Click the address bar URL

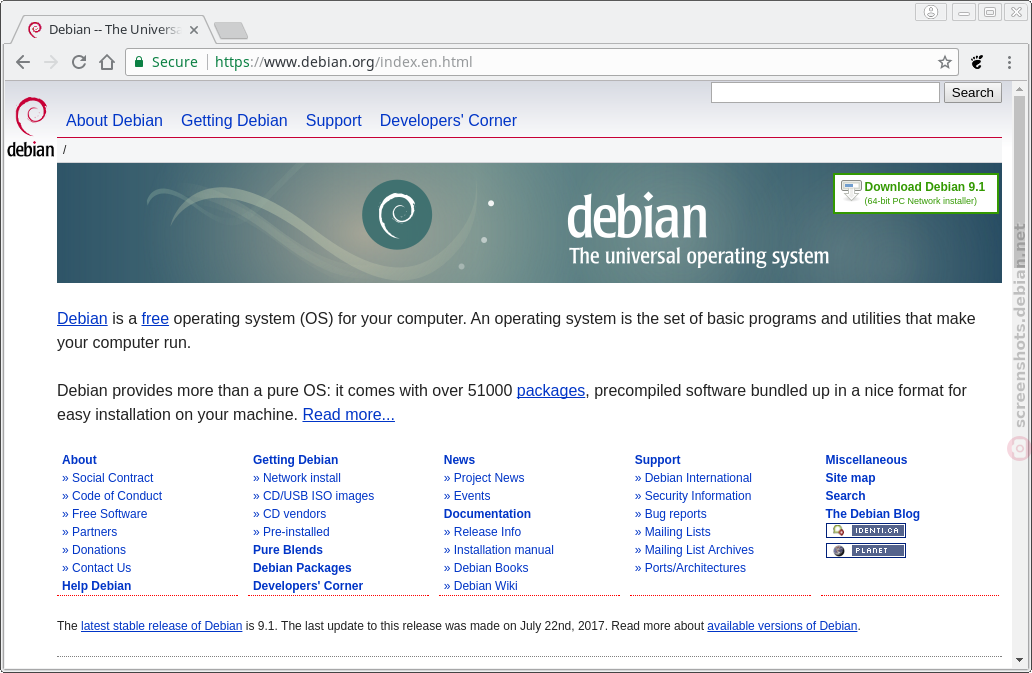[x=344, y=62]
